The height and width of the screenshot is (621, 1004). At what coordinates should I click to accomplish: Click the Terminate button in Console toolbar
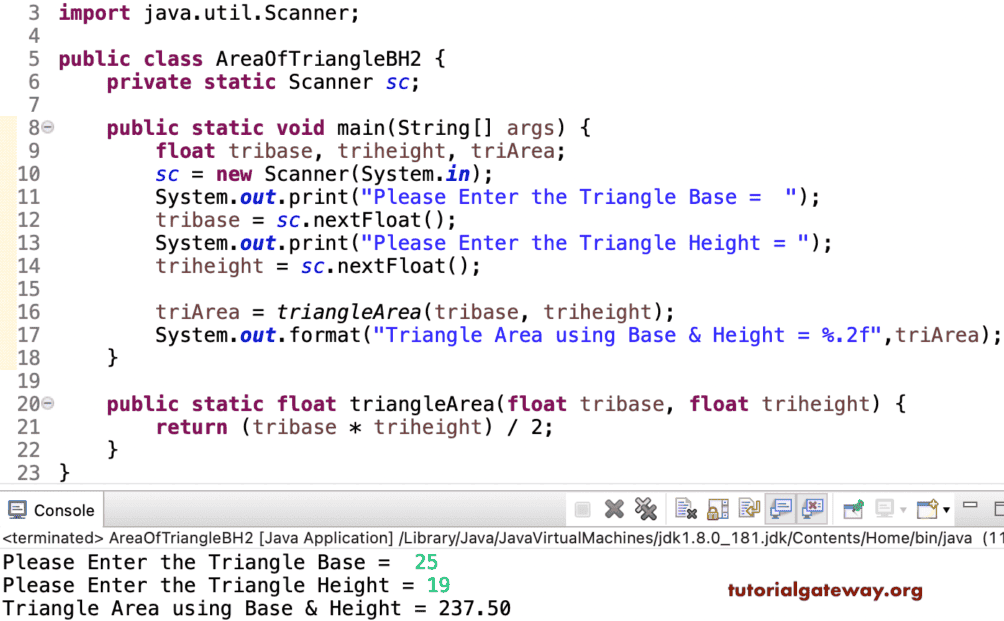tap(583, 510)
